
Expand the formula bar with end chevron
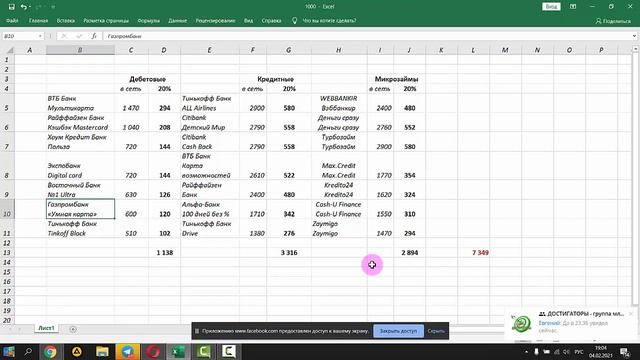pyautogui.click(x=634, y=36)
